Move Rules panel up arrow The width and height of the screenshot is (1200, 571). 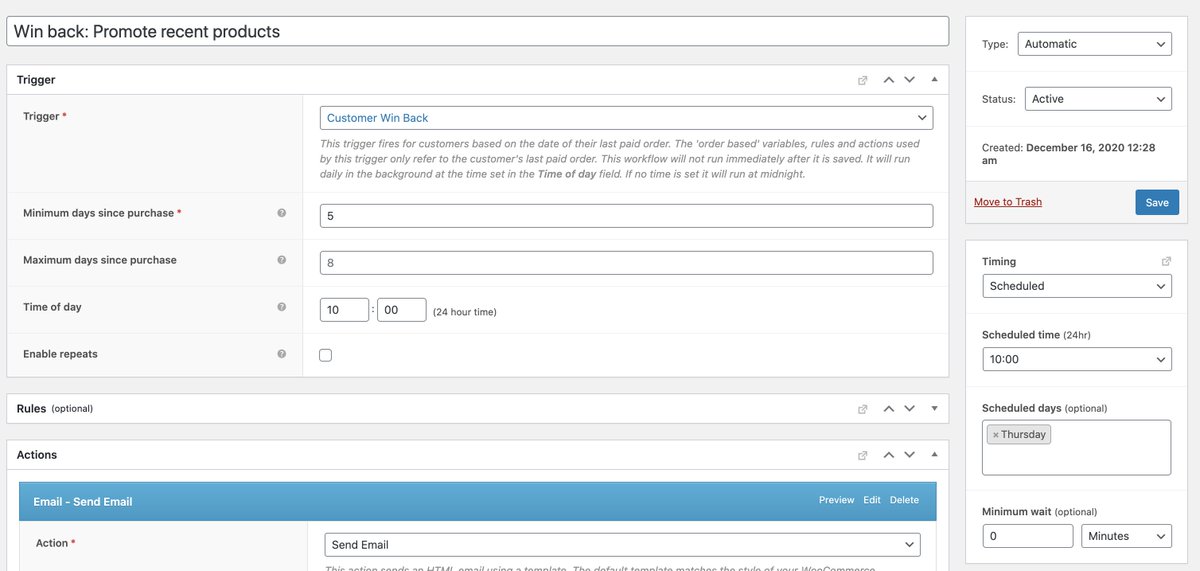click(x=888, y=409)
